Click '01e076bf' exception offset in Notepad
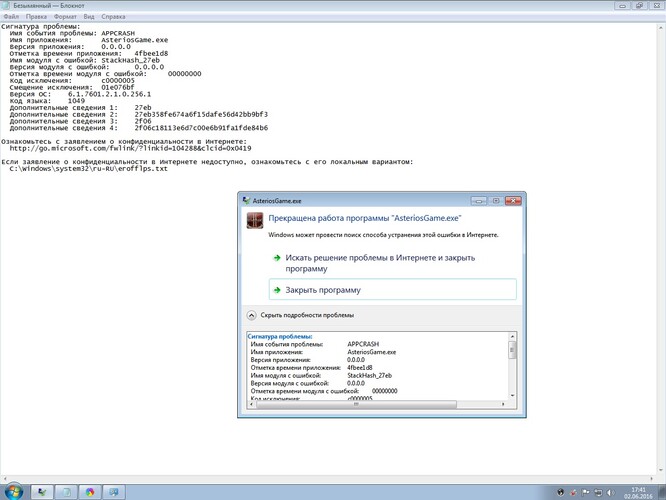666x500 pixels. pyautogui.click(x=118, y=88)
